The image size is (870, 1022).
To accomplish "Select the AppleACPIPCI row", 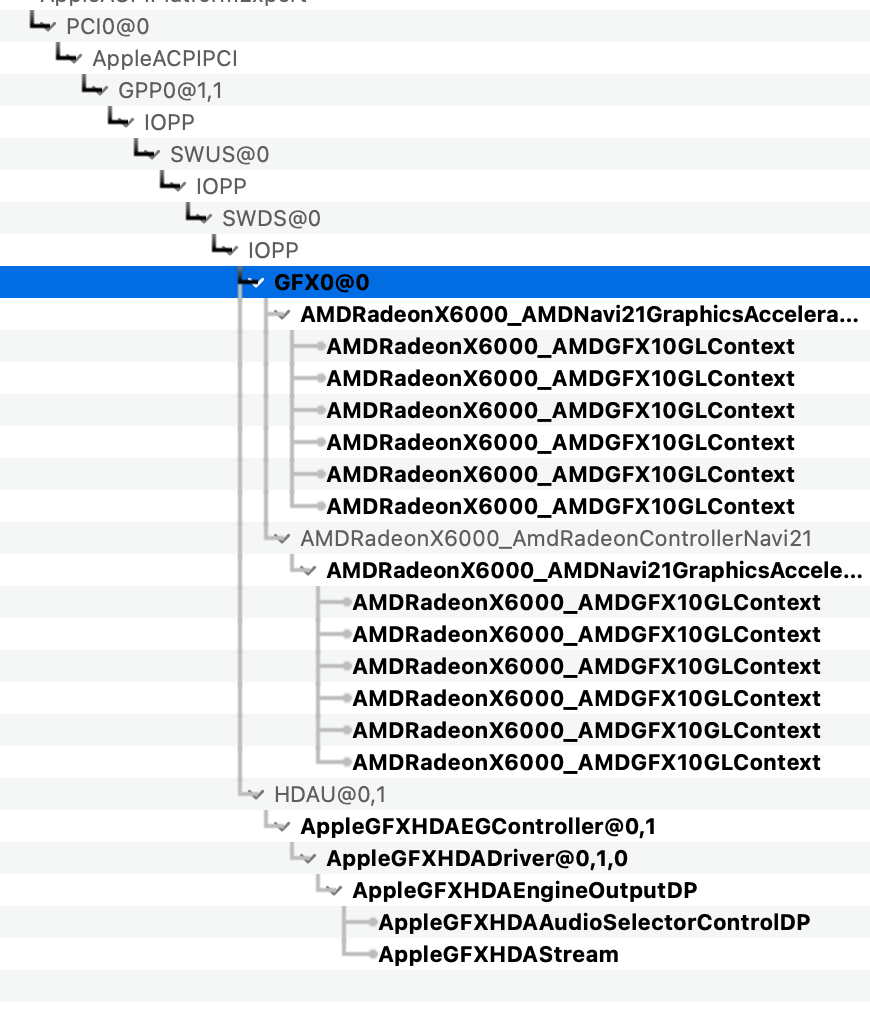I will 435,58.
